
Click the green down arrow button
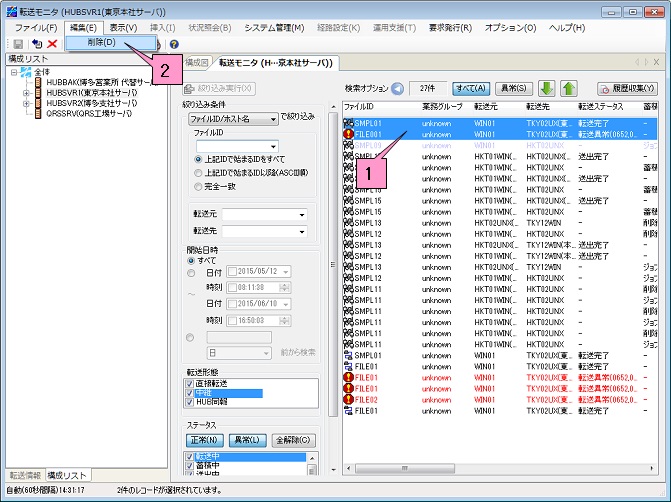pyautogui.click(x=545, y=89)
